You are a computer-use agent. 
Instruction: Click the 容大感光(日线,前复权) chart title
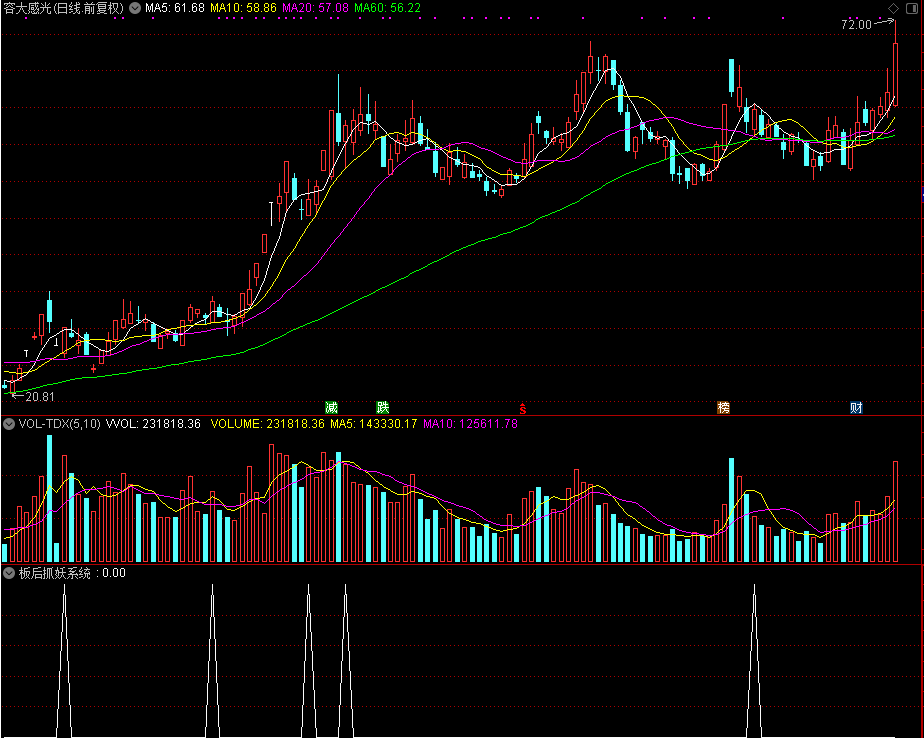point(64,8)
